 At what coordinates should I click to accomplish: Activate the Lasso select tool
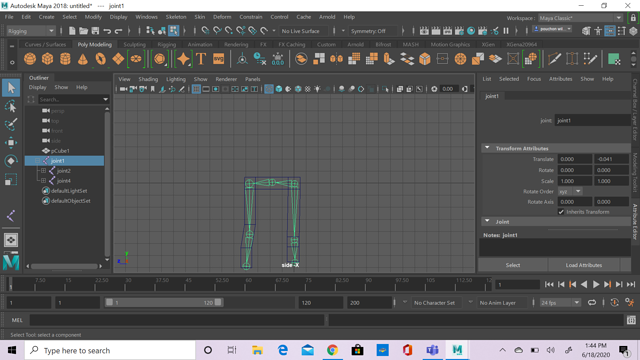pos(11,107)
